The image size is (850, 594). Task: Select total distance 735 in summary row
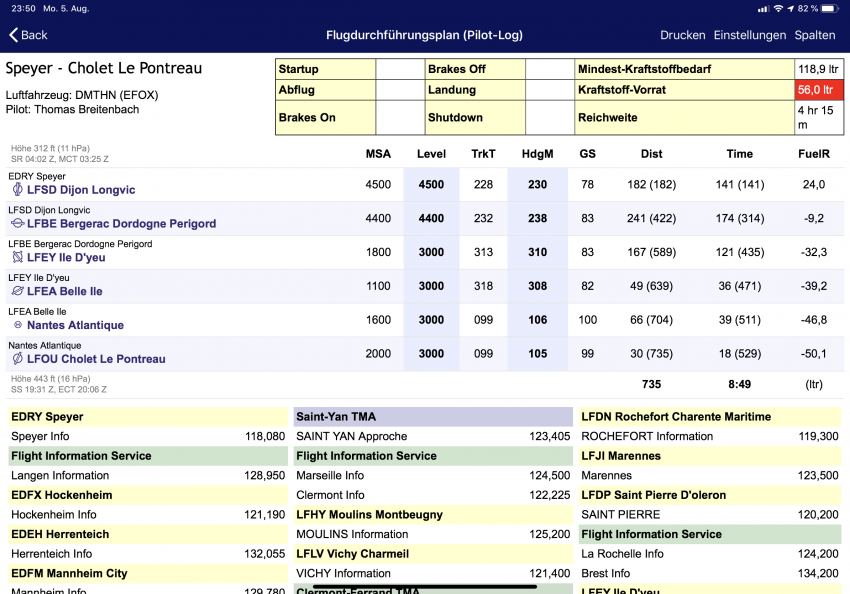point(651,384)
